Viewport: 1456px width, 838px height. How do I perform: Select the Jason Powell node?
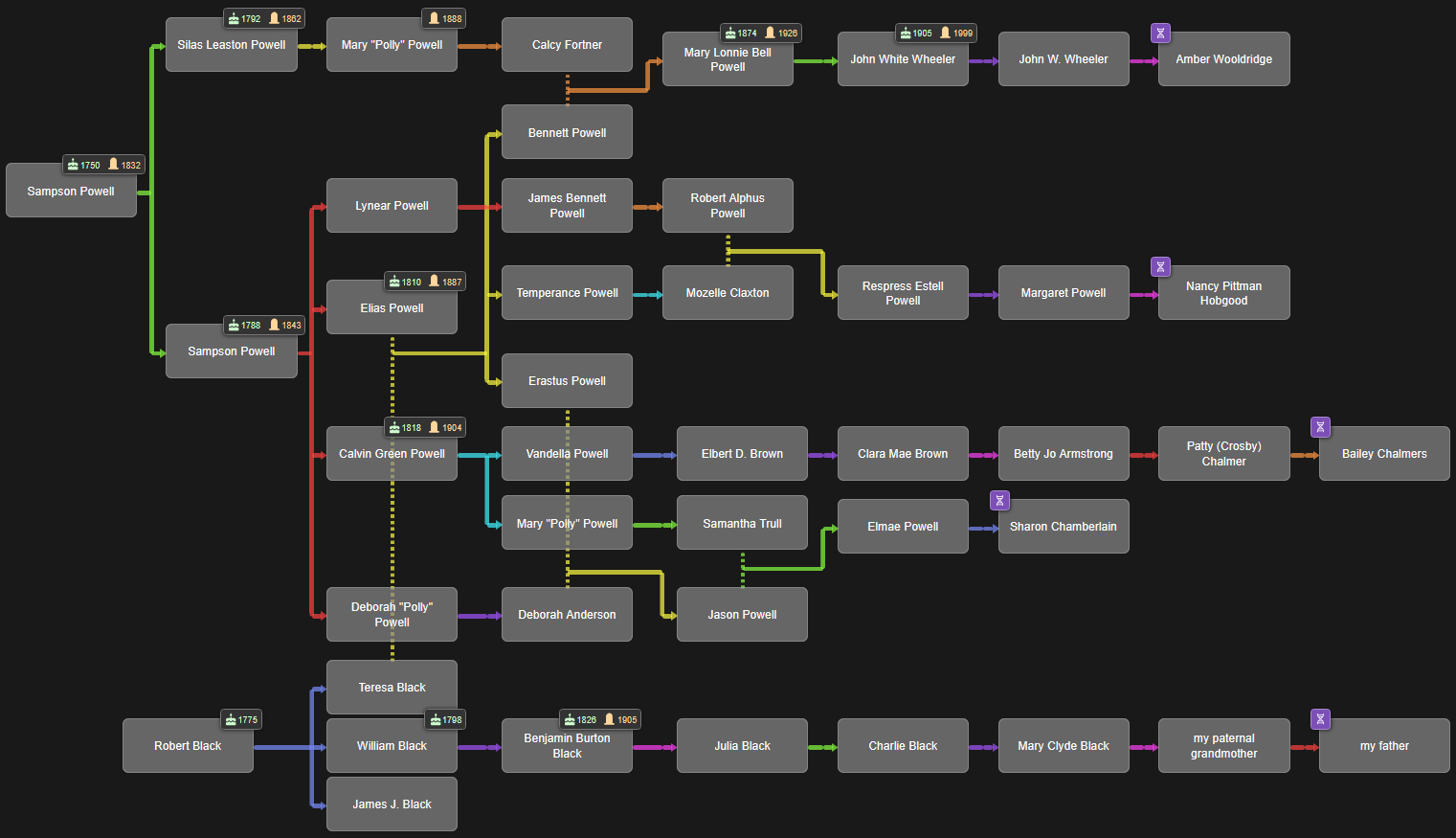point(742,615)
